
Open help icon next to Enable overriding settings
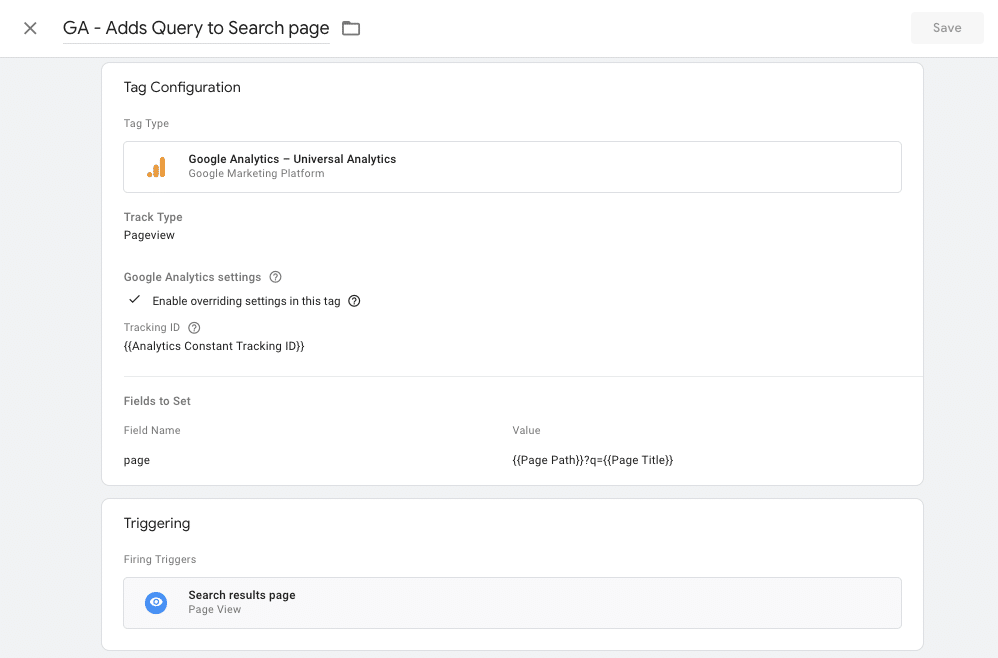(354, 301)
